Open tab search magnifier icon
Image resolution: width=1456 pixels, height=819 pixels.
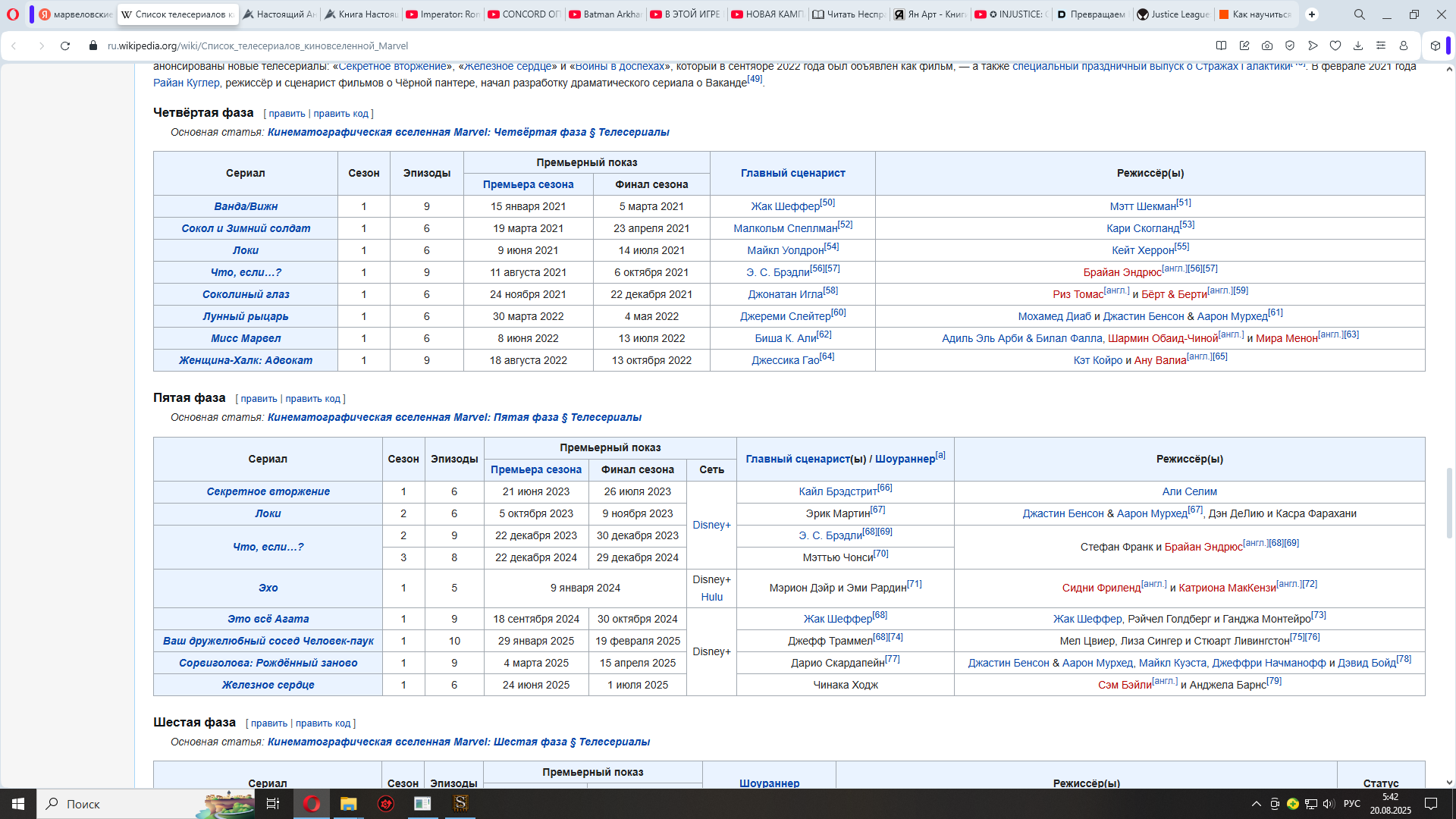click(1360, 14)
